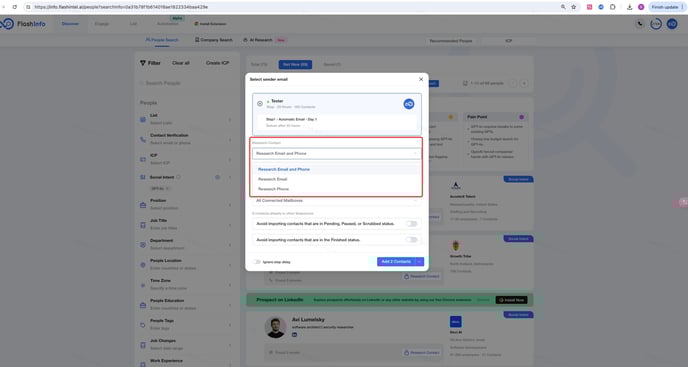Click the Create ICP button
The height and width of the screenshot is (367, 688).
click(x=218, y=63)
